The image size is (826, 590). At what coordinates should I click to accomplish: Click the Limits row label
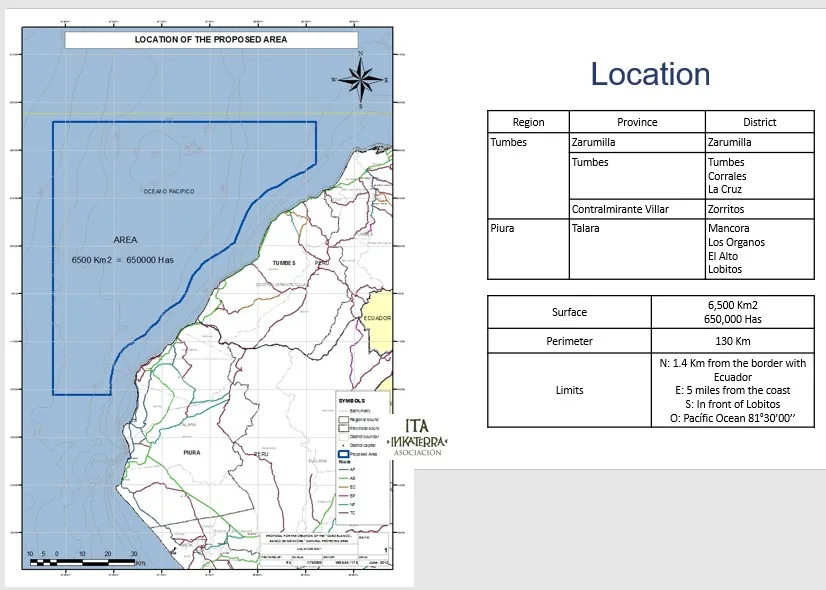[x=569, y=390]
